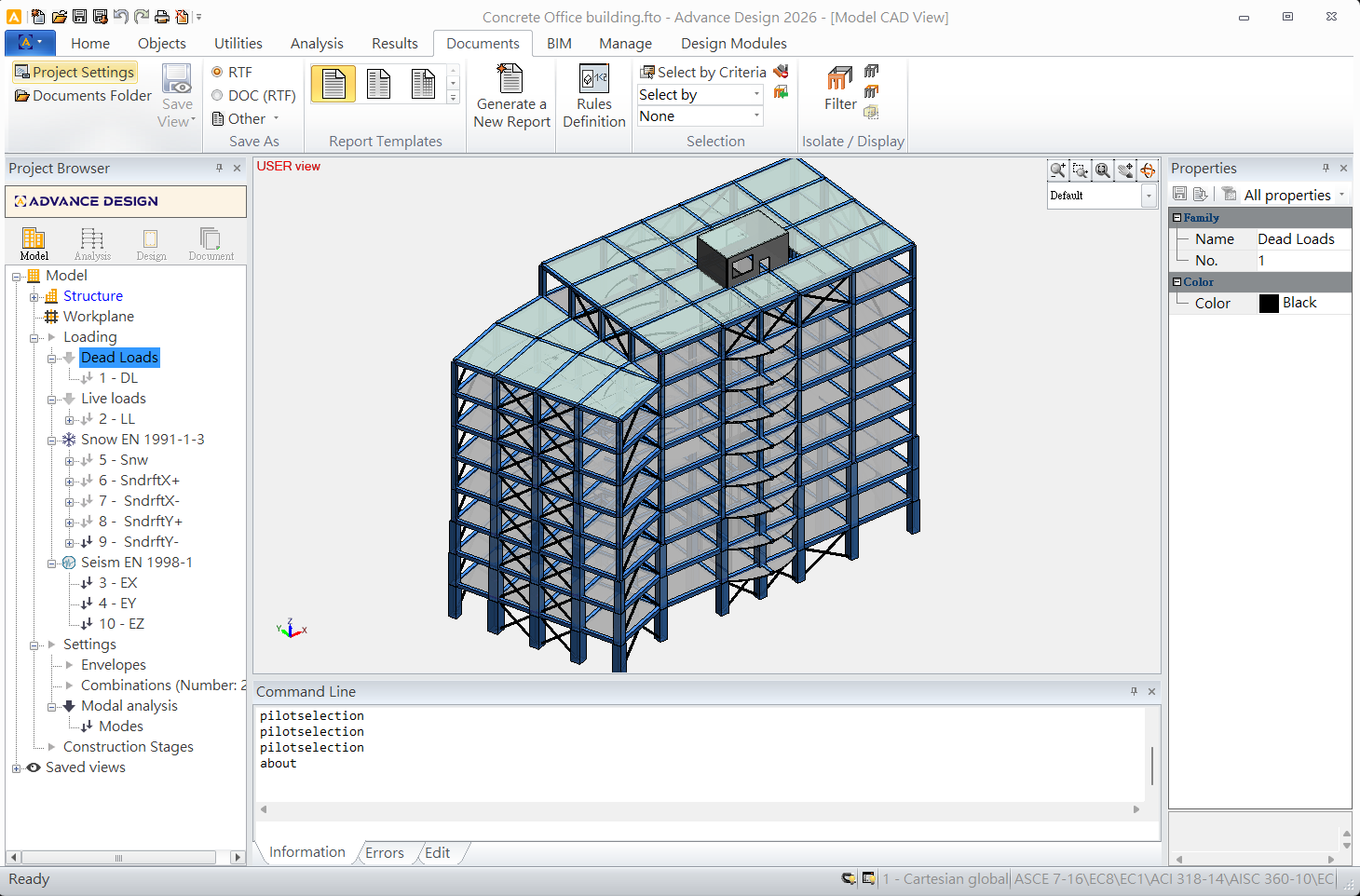This screenshot has width=1360, height=896.
Task: Open the Rules Definition tool
Action: pos(593,80)
